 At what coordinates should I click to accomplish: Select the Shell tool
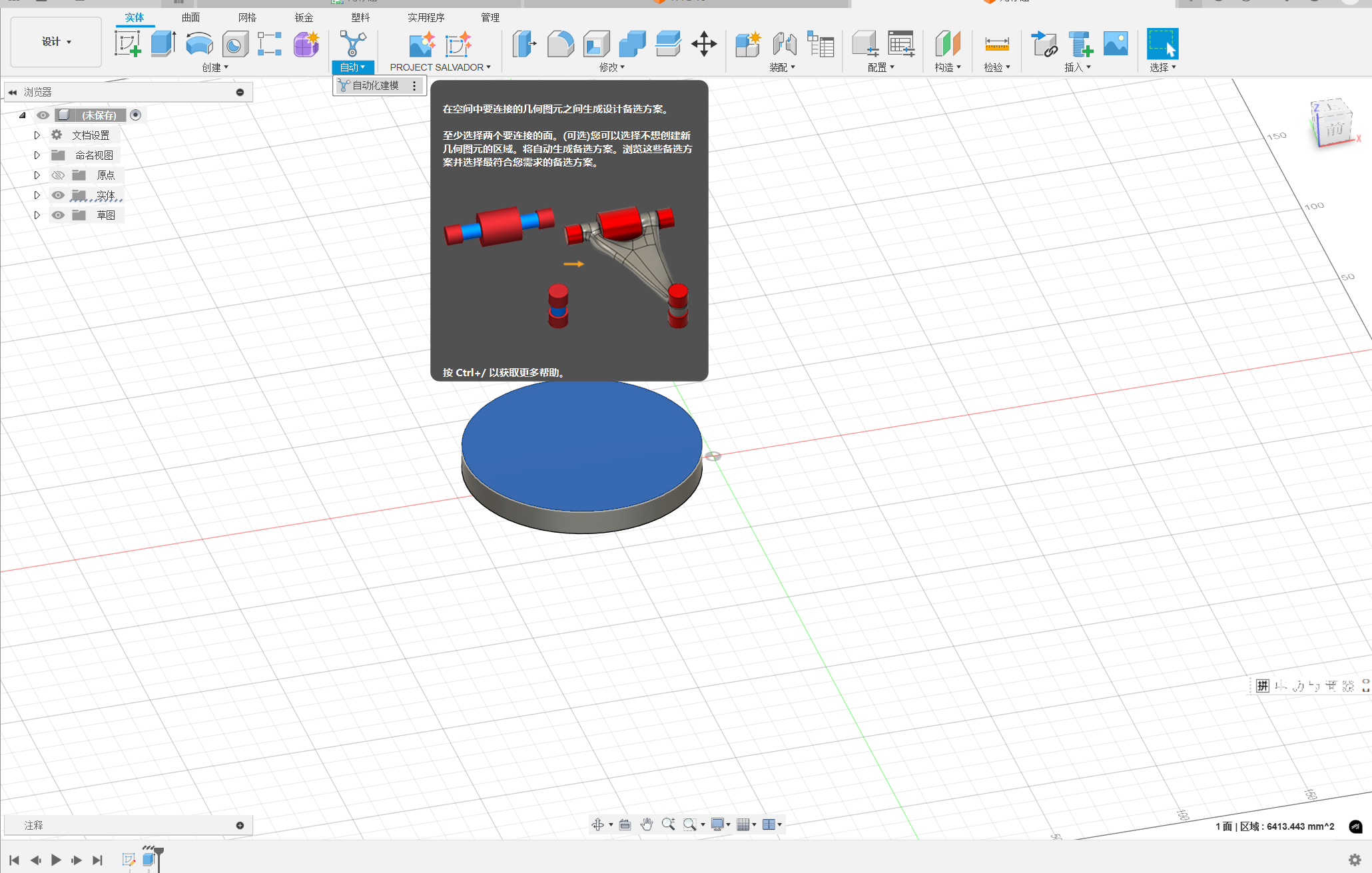[596, 44]
